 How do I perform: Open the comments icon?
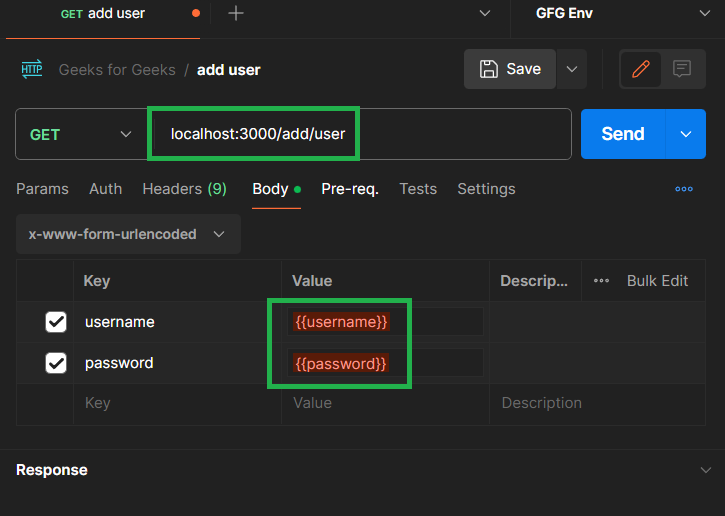coord(682,69)
